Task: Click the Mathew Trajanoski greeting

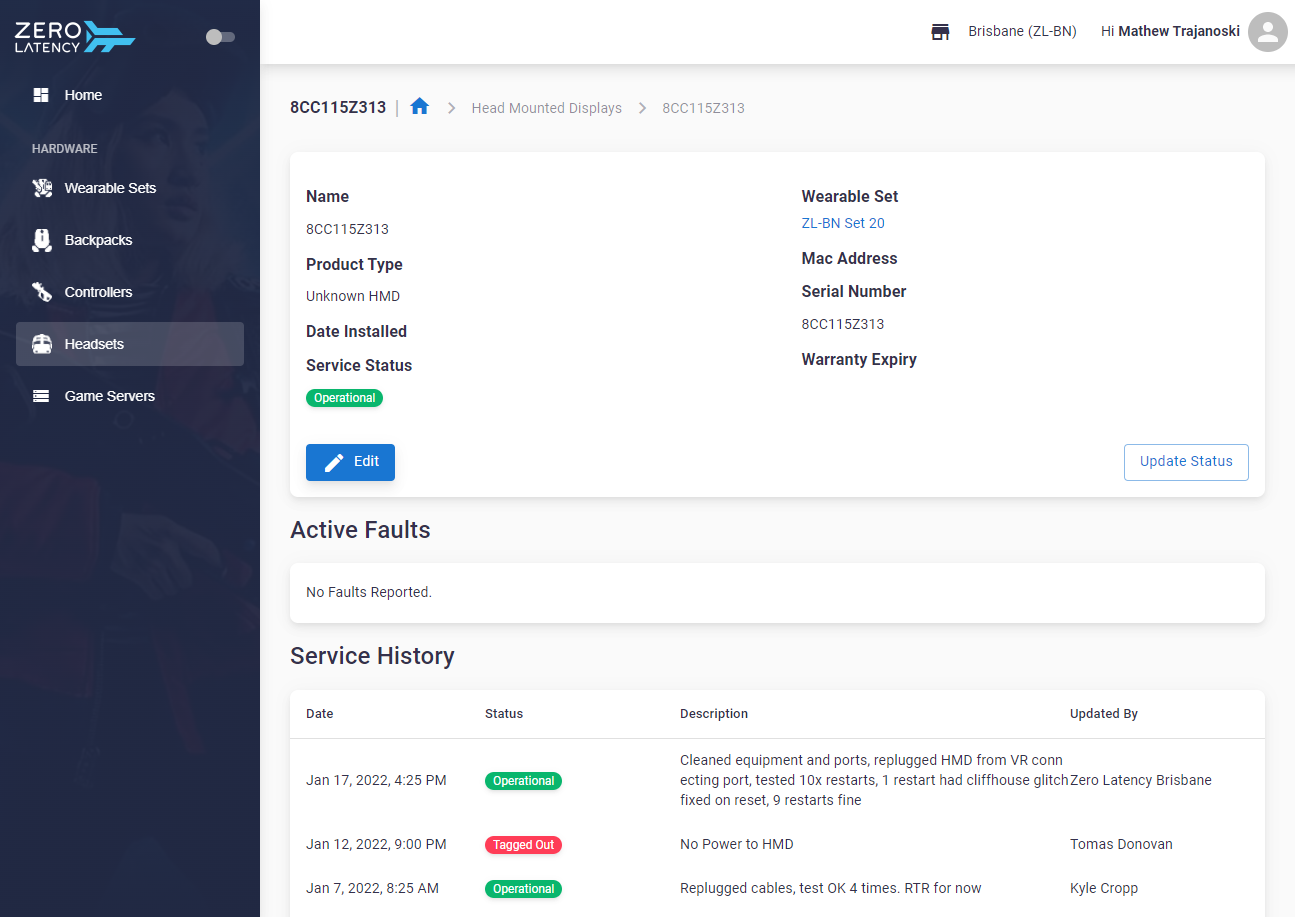Action: pyautogui.click(x=1170, y=32)
